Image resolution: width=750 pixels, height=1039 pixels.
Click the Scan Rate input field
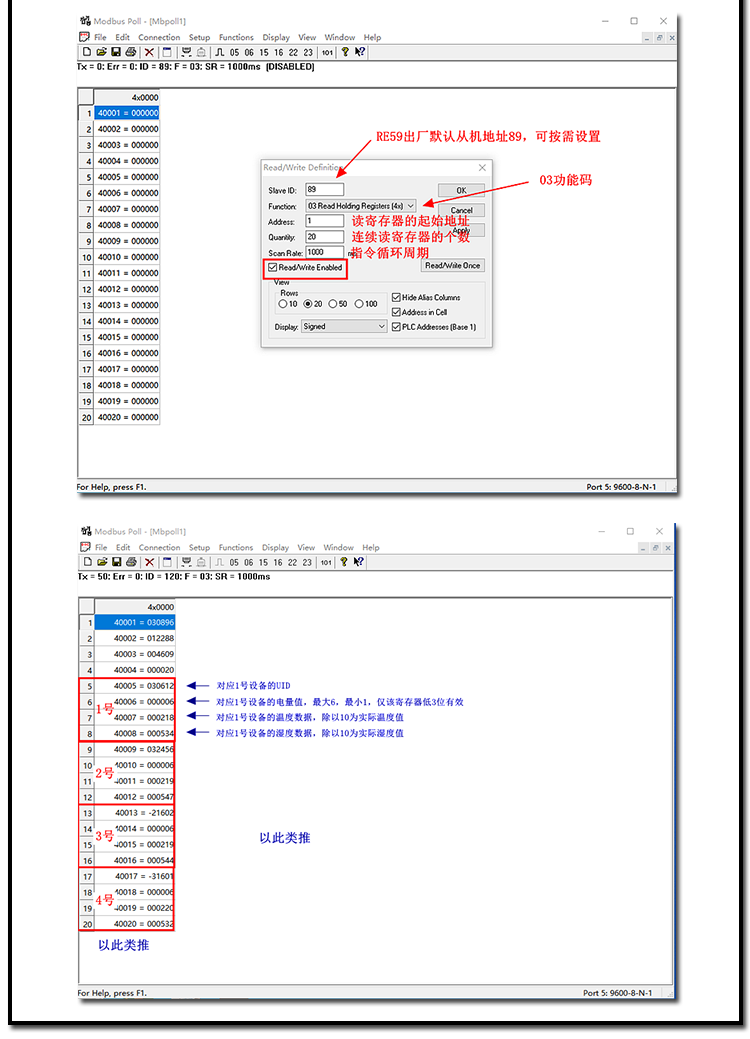pyautogui.click(x=325, y=252)
